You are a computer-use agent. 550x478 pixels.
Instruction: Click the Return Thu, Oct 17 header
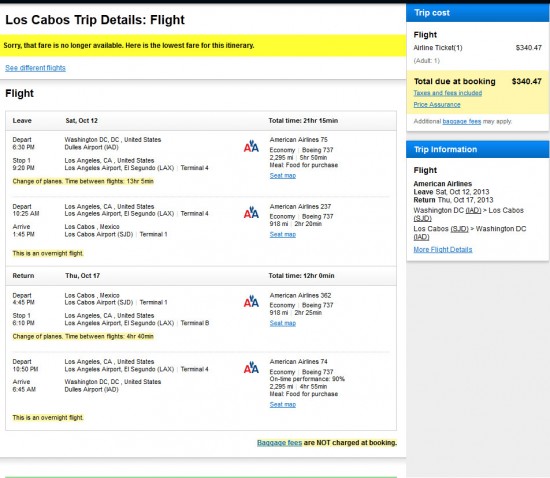201,276
